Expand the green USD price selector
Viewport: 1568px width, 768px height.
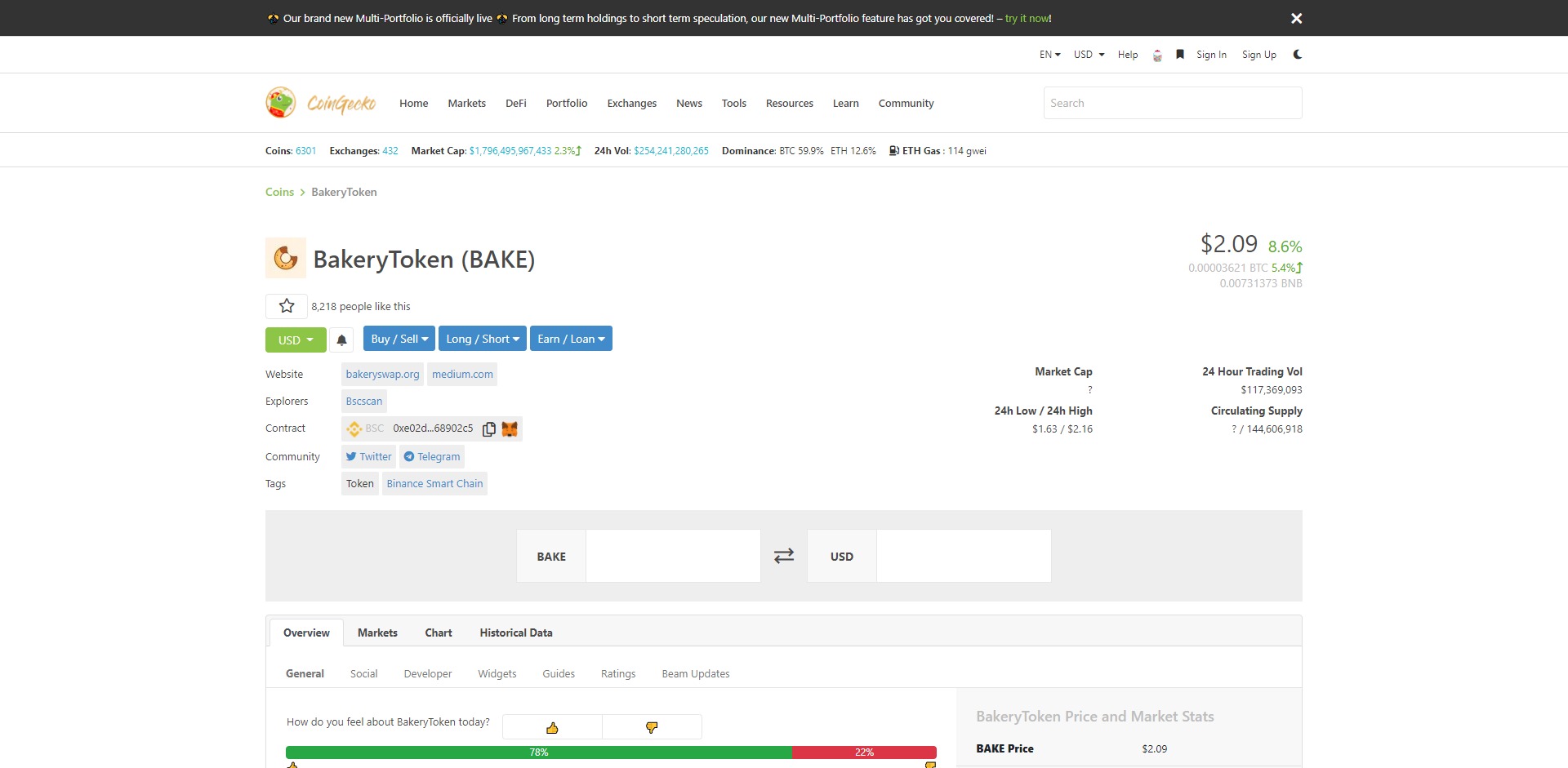[x=296, y=340]
